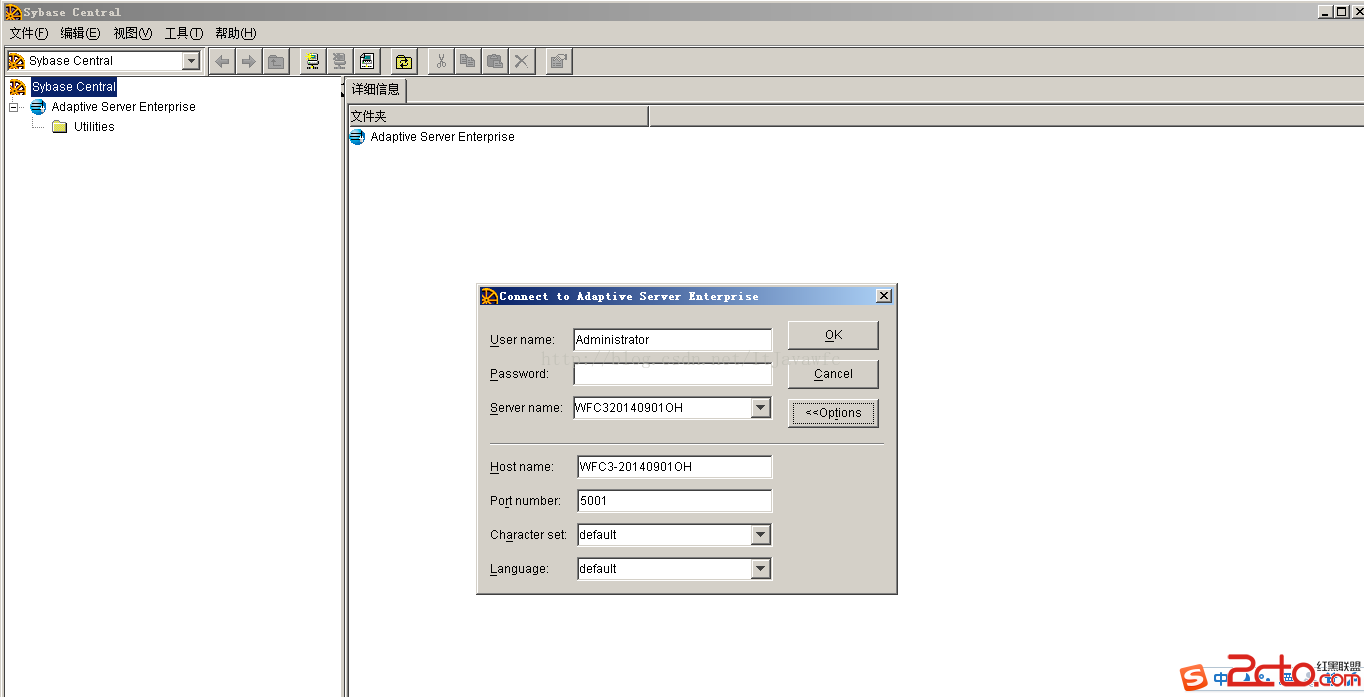The image size is (1364, 697).
Task: Select the Utilities folder icon in tree
Action: [x=59, y=127]
